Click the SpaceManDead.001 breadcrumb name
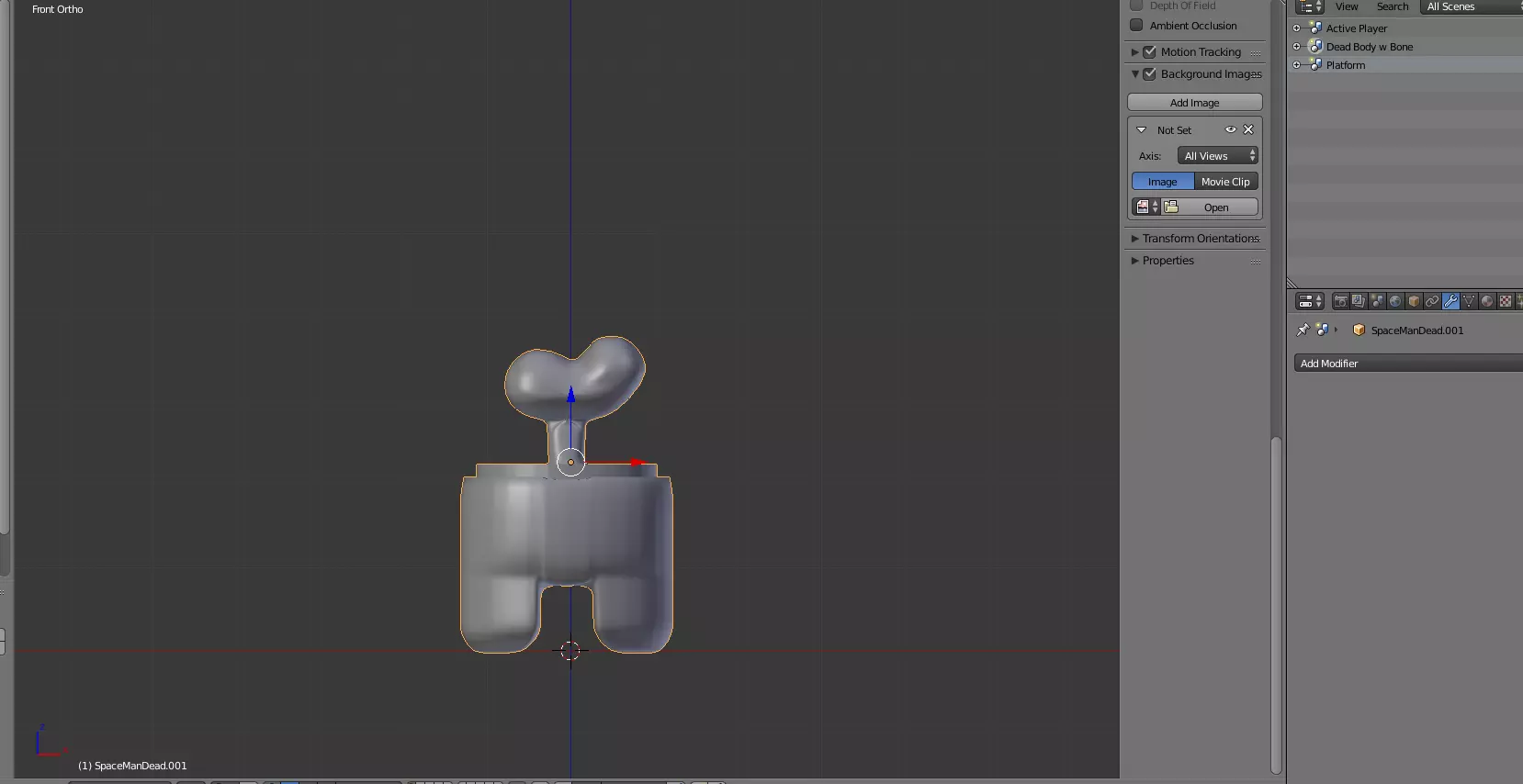The width and height of the screenshot is (1523, 784). (1417, 330)
